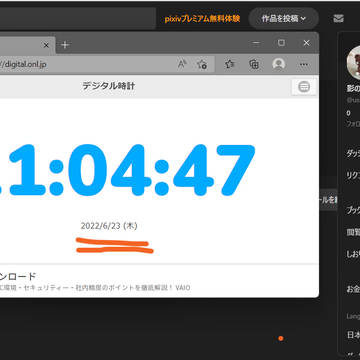The height and width of the screenshot is (360, 360).
Task: Click the ad description text mentioning VAIO
Action: click(x=95, y=287)
